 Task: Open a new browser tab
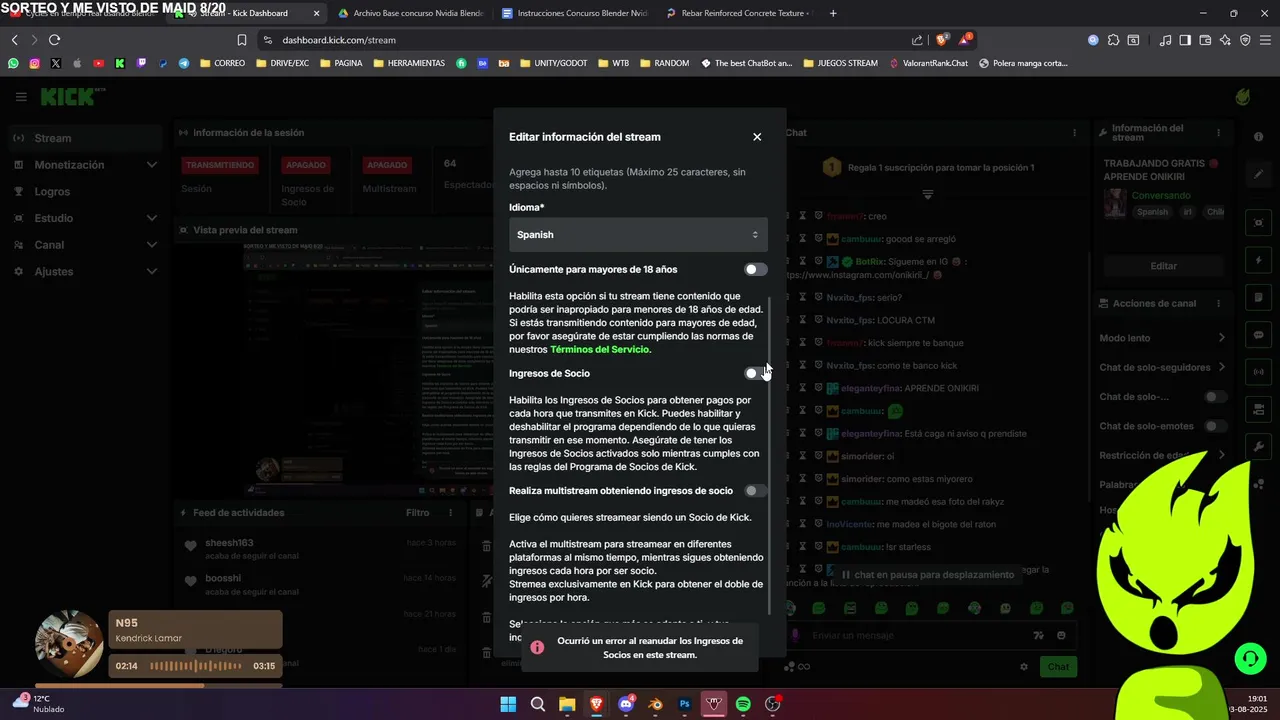click(833, 13)
